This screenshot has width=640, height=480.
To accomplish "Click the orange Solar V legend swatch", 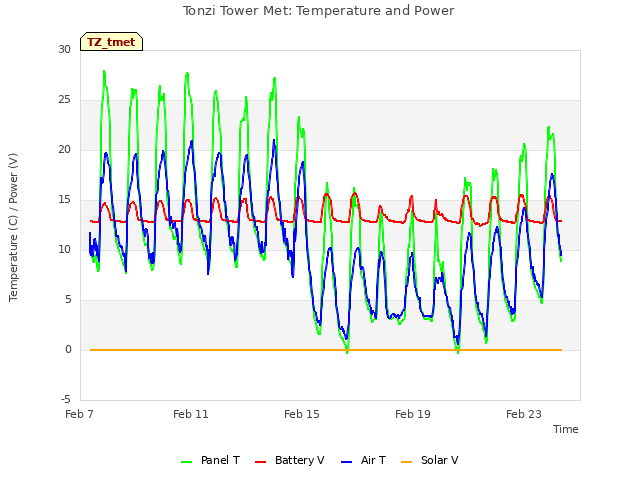I will (x=407, y=462).
